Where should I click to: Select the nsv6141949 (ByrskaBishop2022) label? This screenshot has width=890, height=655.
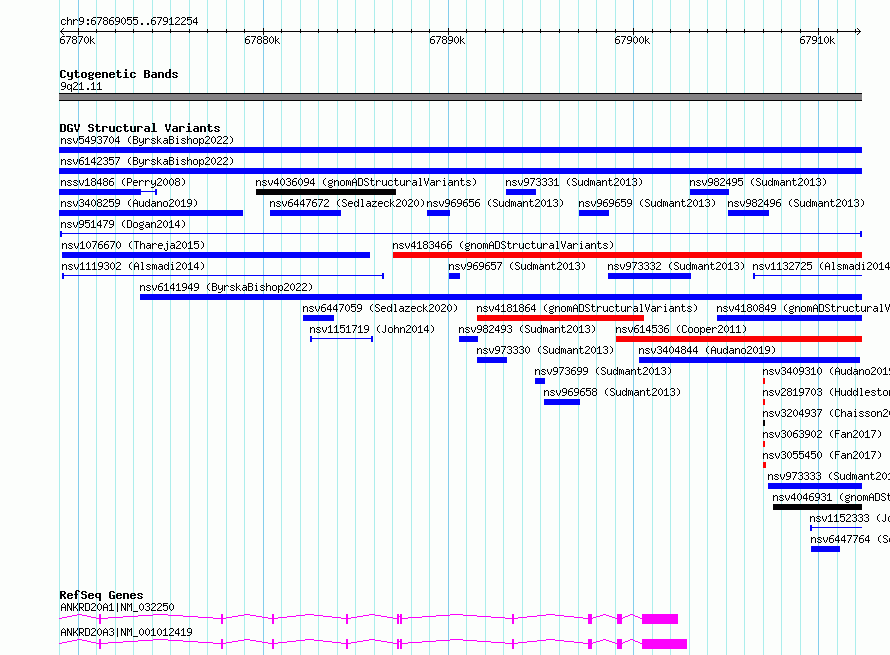(225, 287)
